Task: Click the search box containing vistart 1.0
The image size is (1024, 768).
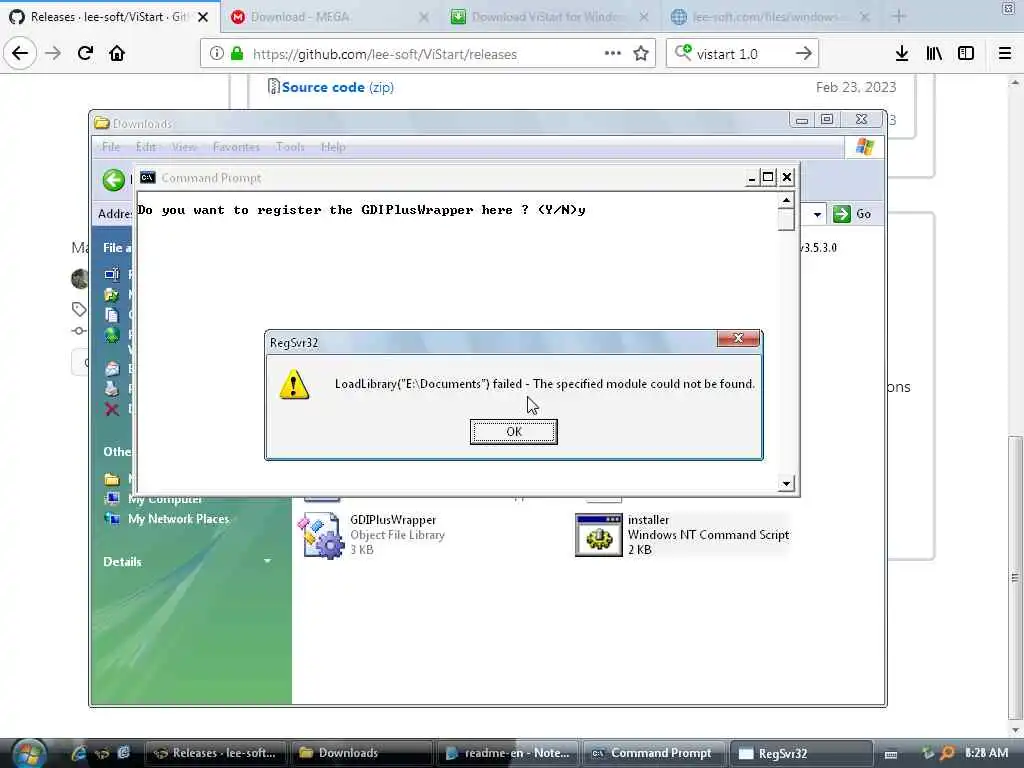Action: click(743, 54)
